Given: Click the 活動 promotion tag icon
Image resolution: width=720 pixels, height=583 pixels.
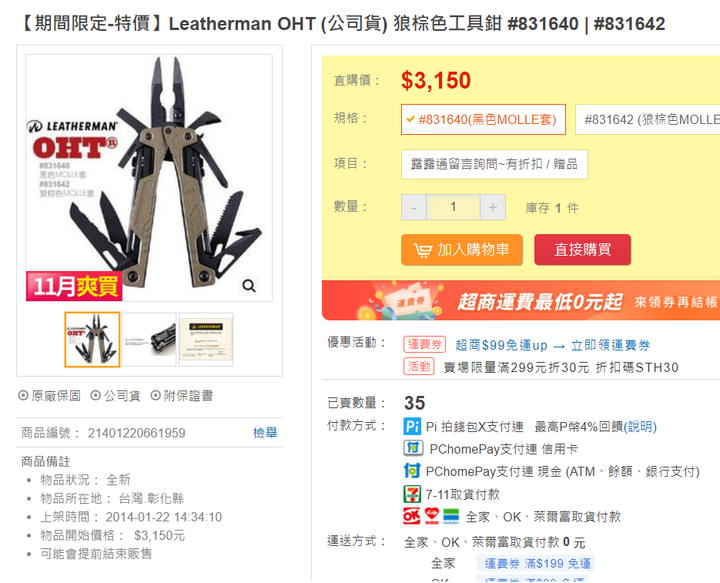Looking at the screenshot, I should click(419, 366).
